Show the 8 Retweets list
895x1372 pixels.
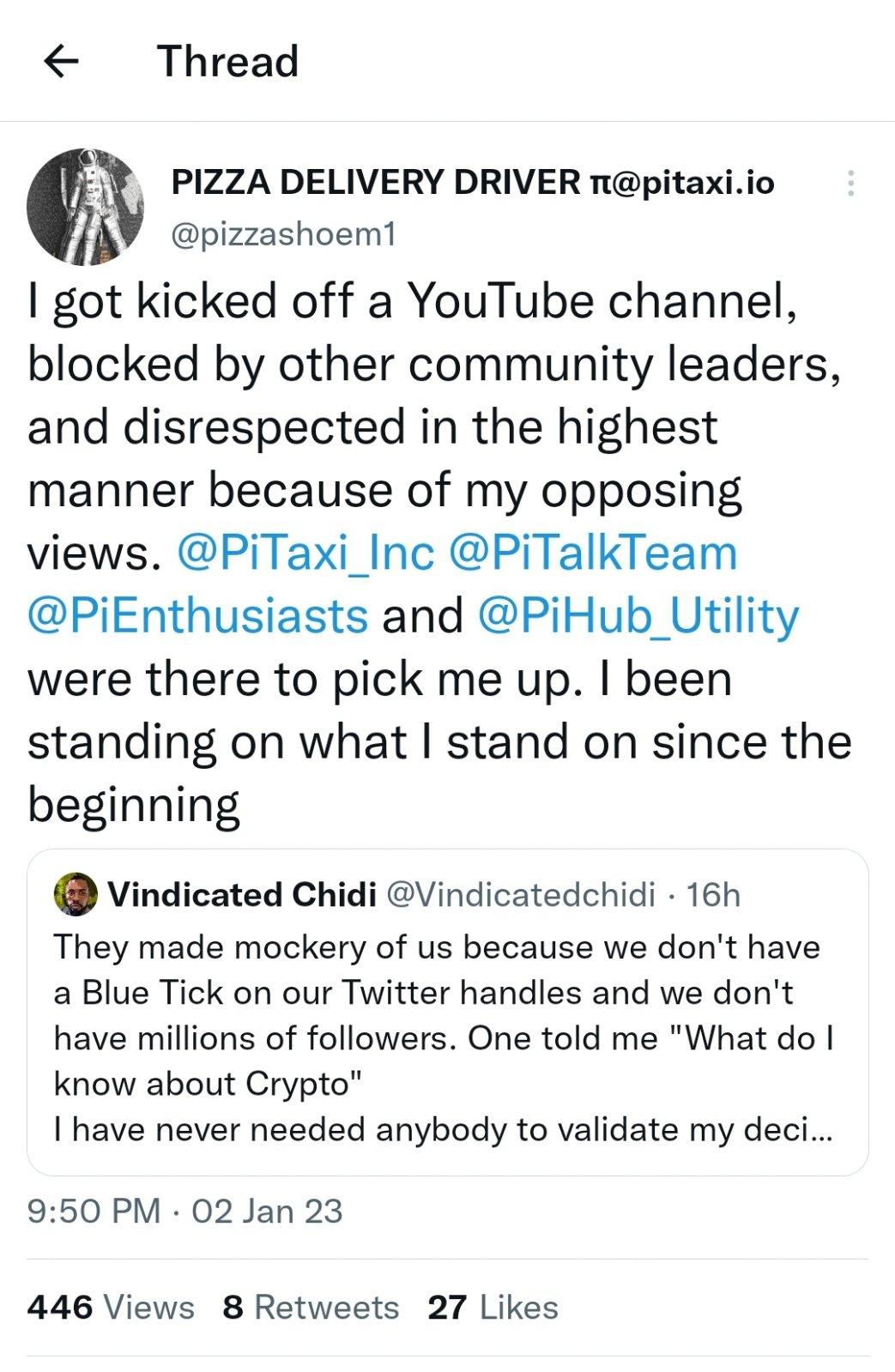pyautogui.click(x=311, y=1307)
